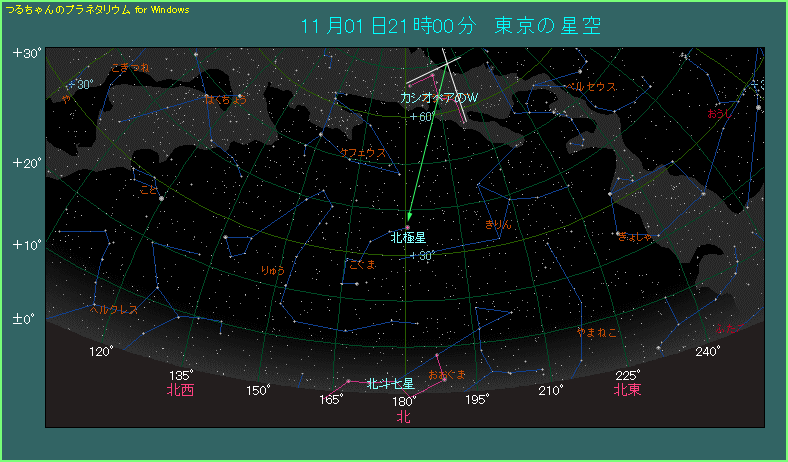Select the ケフェウス constellation label
Viewport: 788px width, 462px height.
pos(363,153)
